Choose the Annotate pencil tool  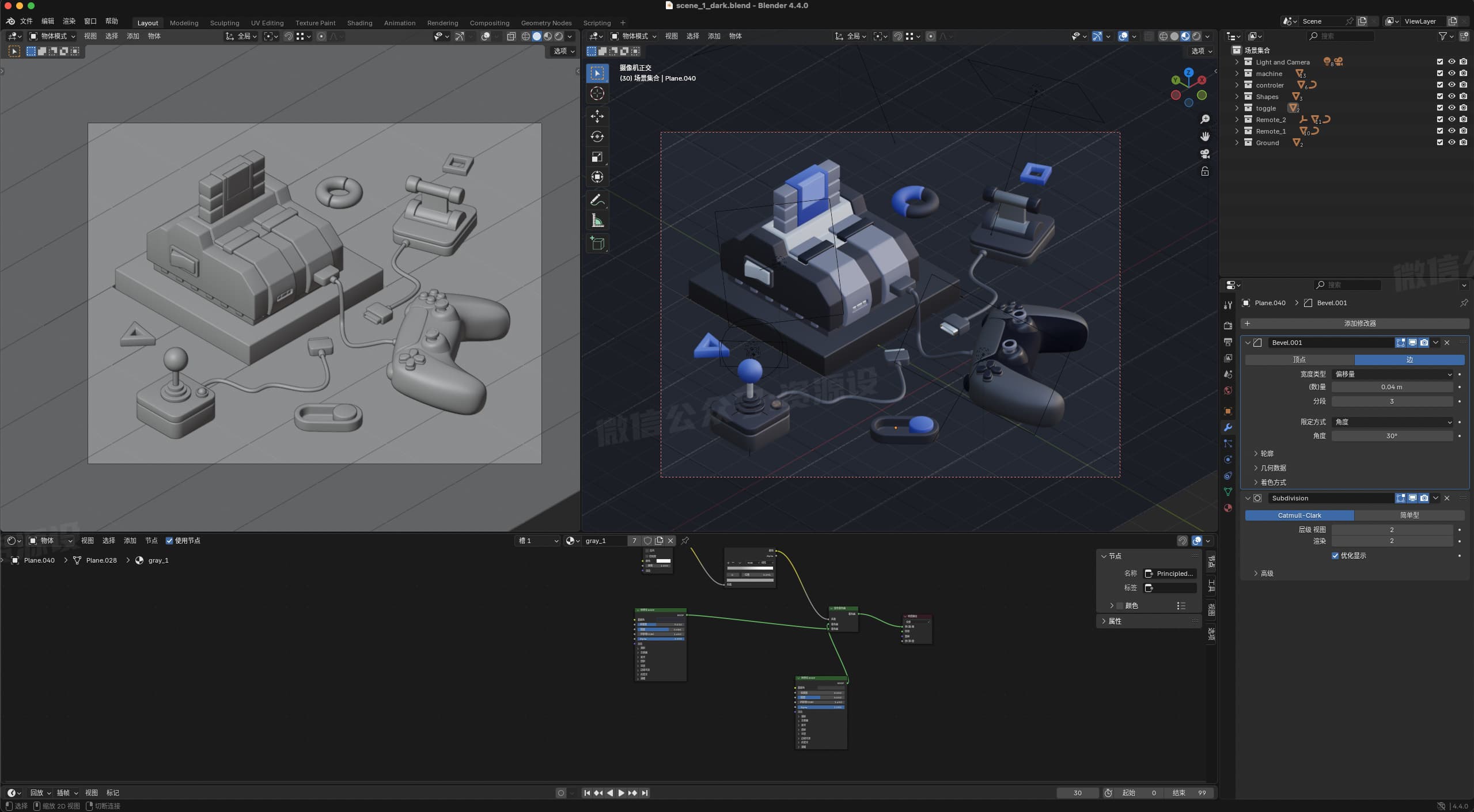click(x=597, y=200)
